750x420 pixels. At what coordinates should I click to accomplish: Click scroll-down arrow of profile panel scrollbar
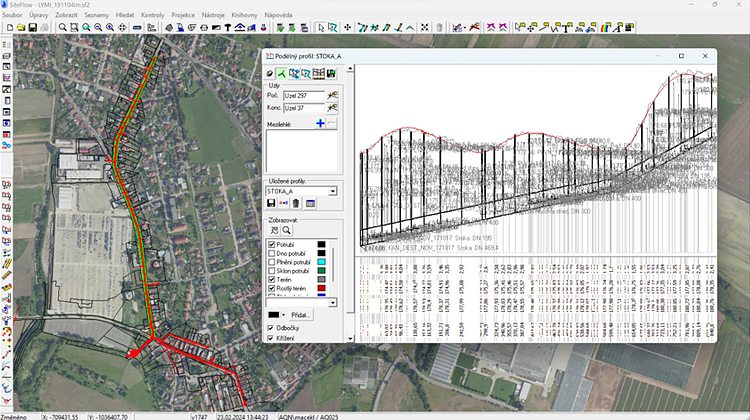350,338
